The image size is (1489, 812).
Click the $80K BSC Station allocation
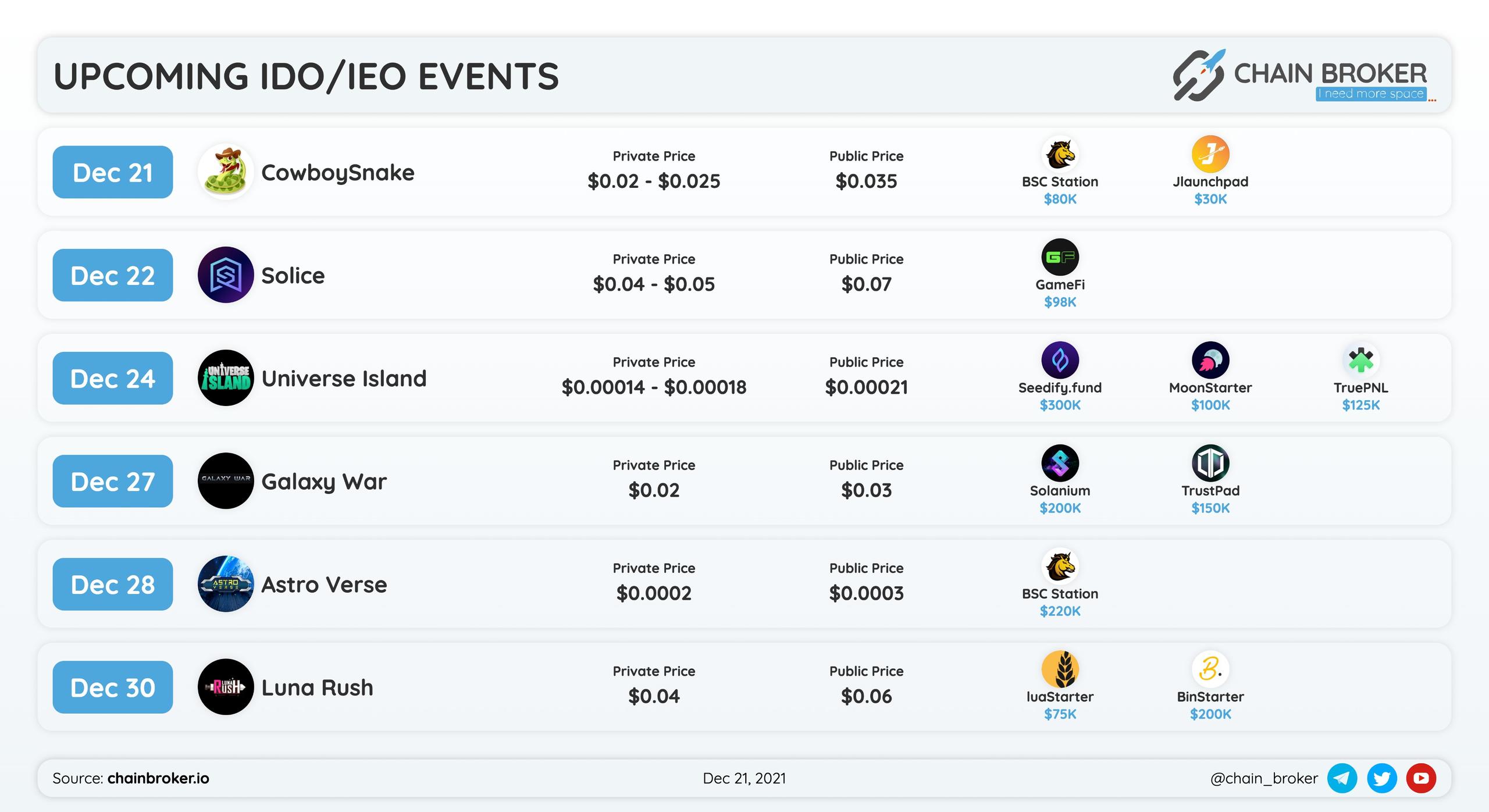pyautogui.click(x=1060, y=199)
